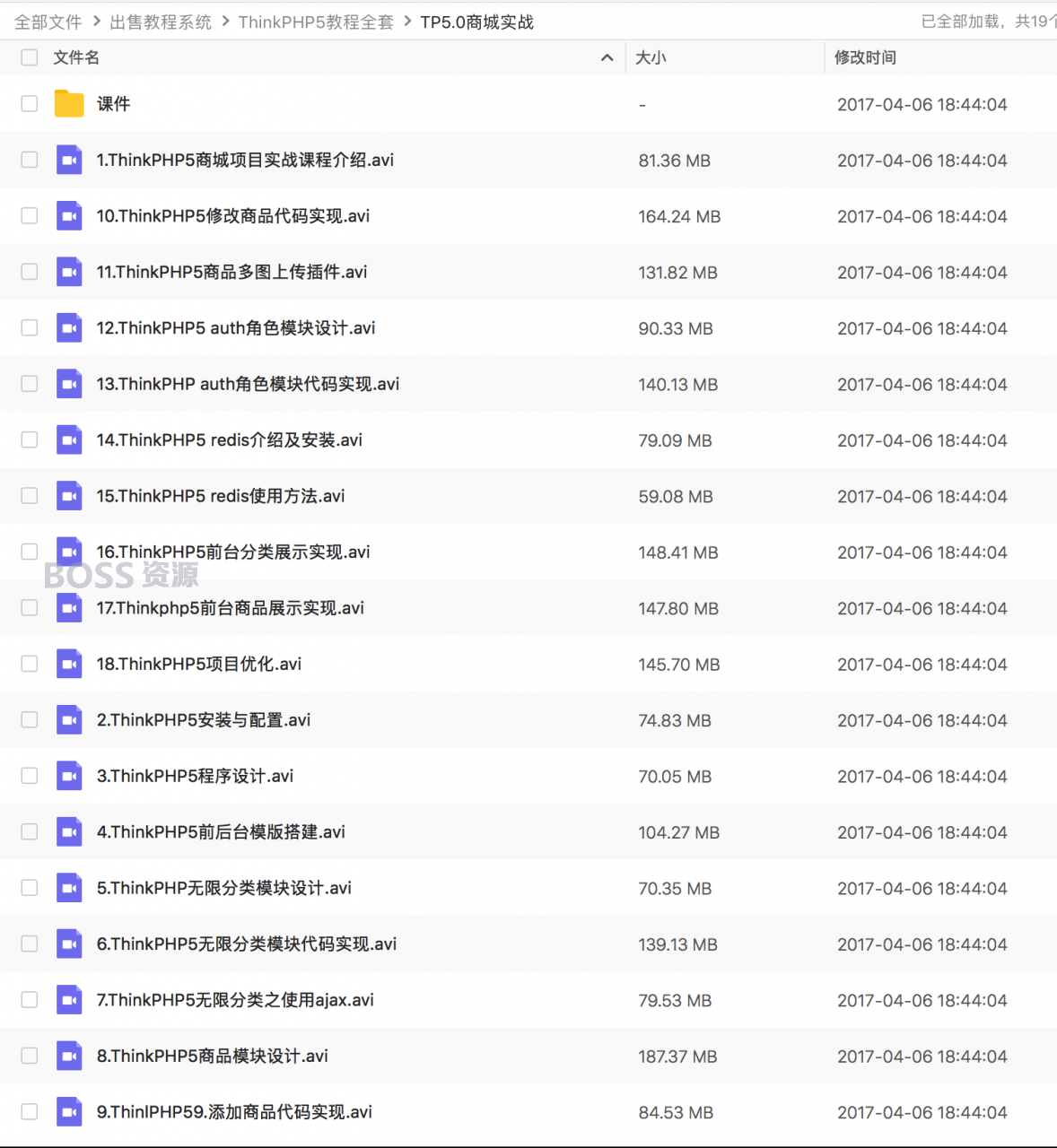The height and width of the screenshot is (1148, 1057).
Task: Click video icon for 2.ThinkPHP5安装与配置.avi
Action: point(69,720)
